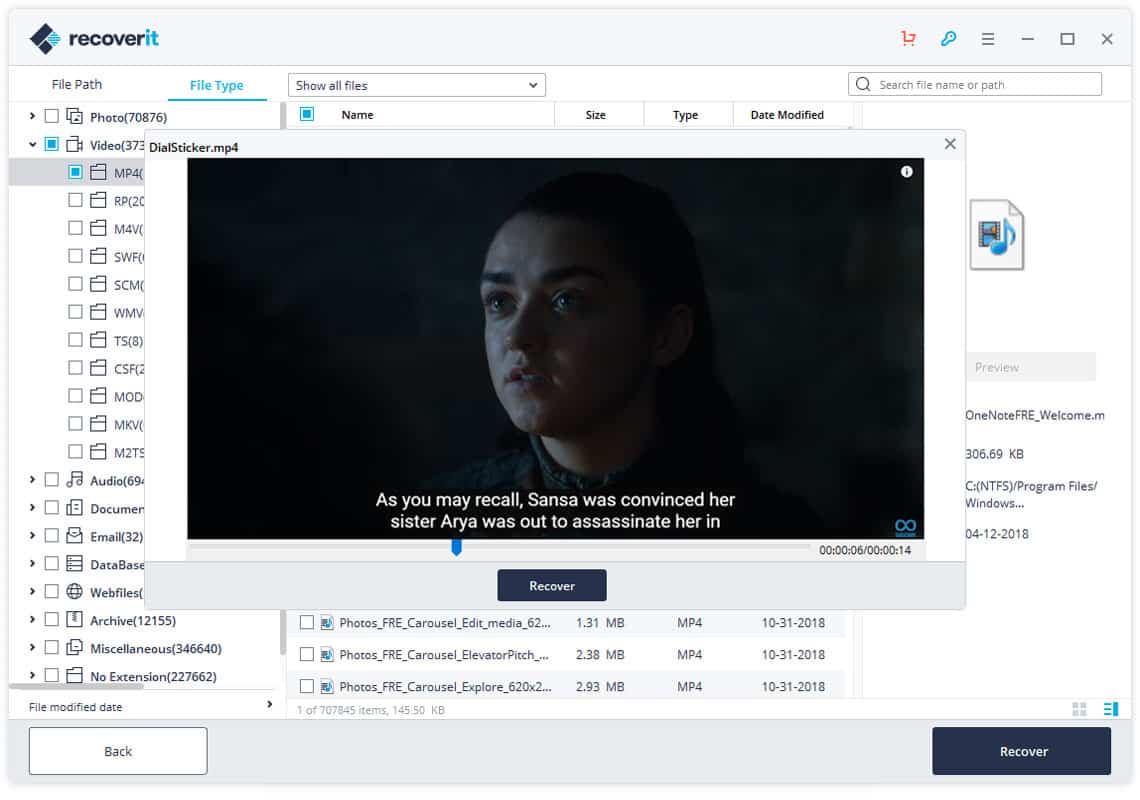Switch to the File Path tab
Screen dimensions: 1140x800
77,84
